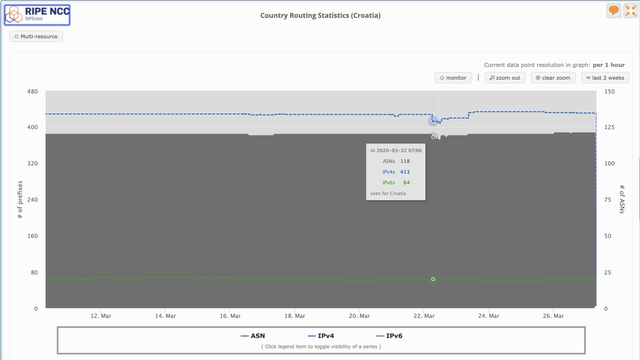Click the '12. Mar' x-axis label
The height and width of the screenshot is (360, 640).
click(101, 316)
